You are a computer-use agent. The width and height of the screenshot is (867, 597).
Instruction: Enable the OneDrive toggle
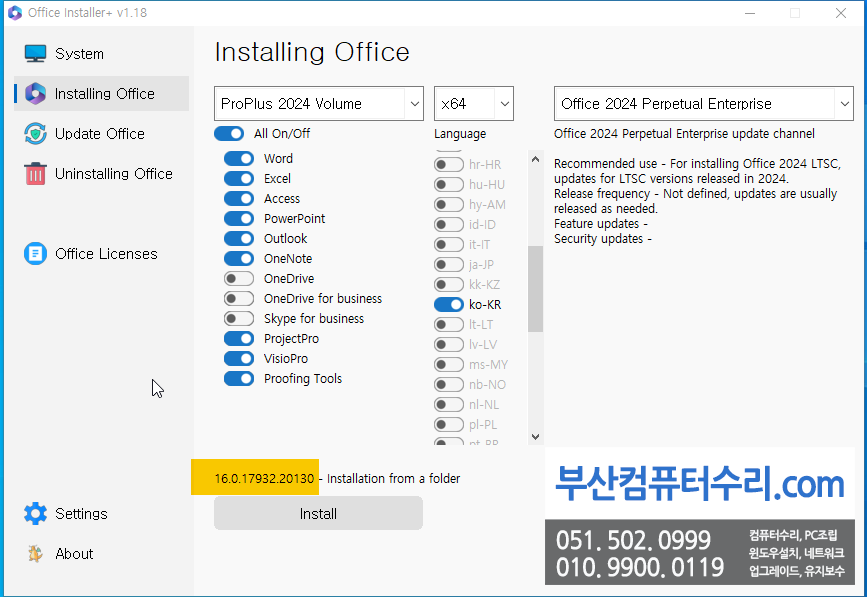click(239, 279)
